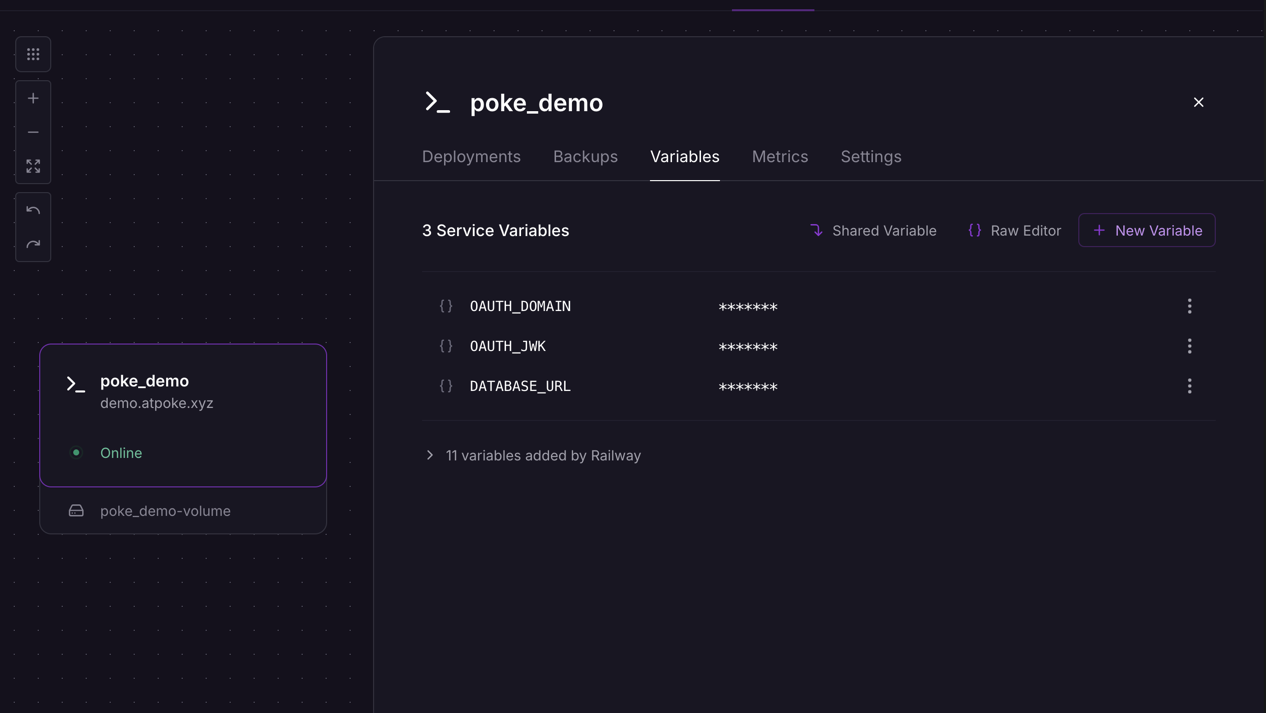1266x713 pixels.
Task: Click the grid dots canvas icon
Action: click(33, 54)
